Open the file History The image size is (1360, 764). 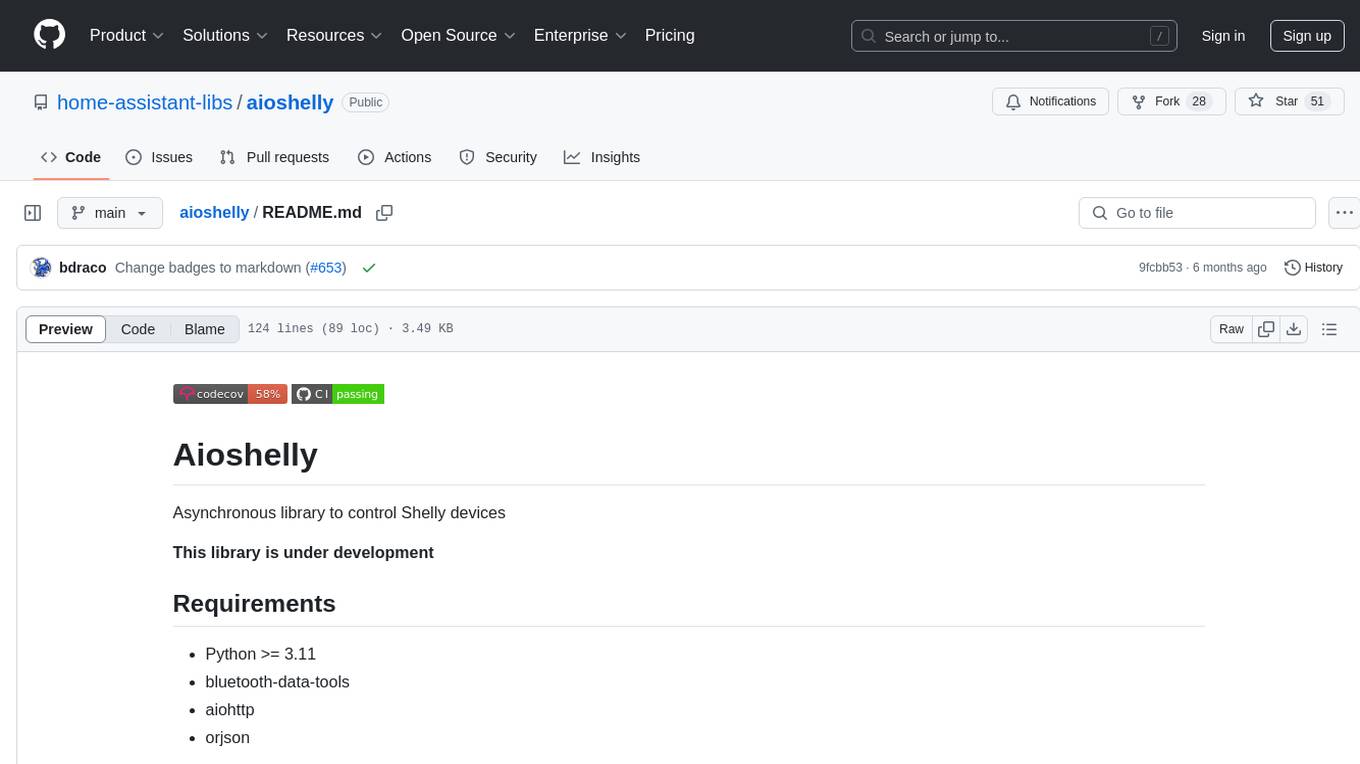point(1313,267)
